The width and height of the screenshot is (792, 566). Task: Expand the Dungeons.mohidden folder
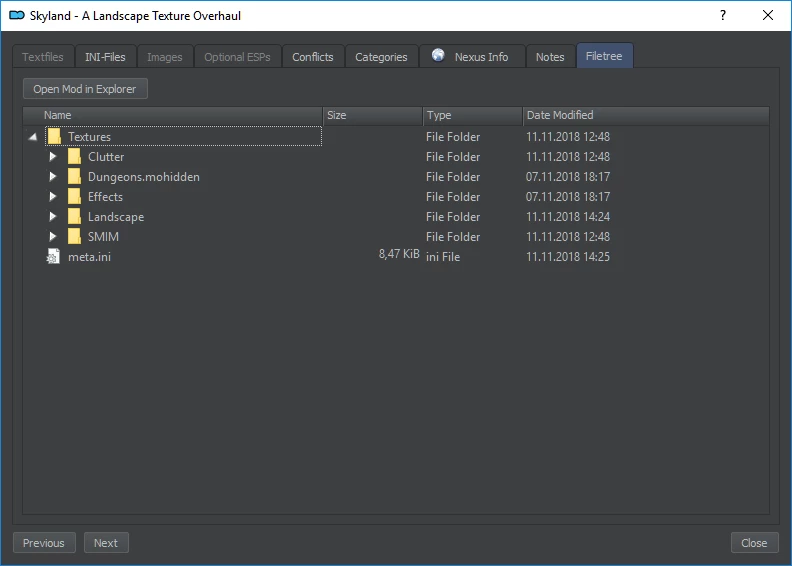53,176
